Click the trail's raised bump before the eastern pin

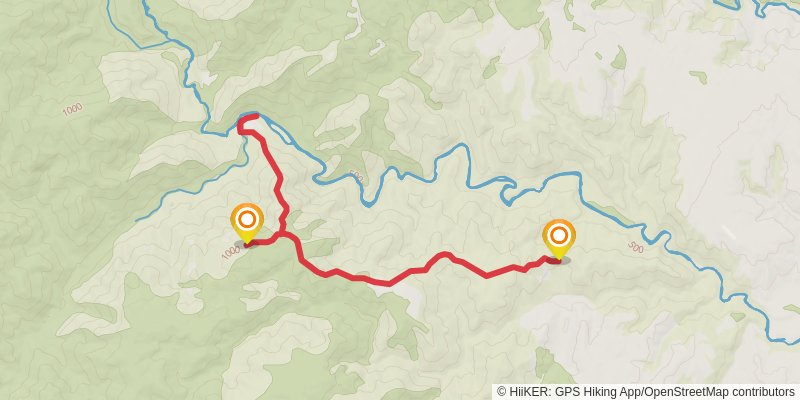point(443,256)
